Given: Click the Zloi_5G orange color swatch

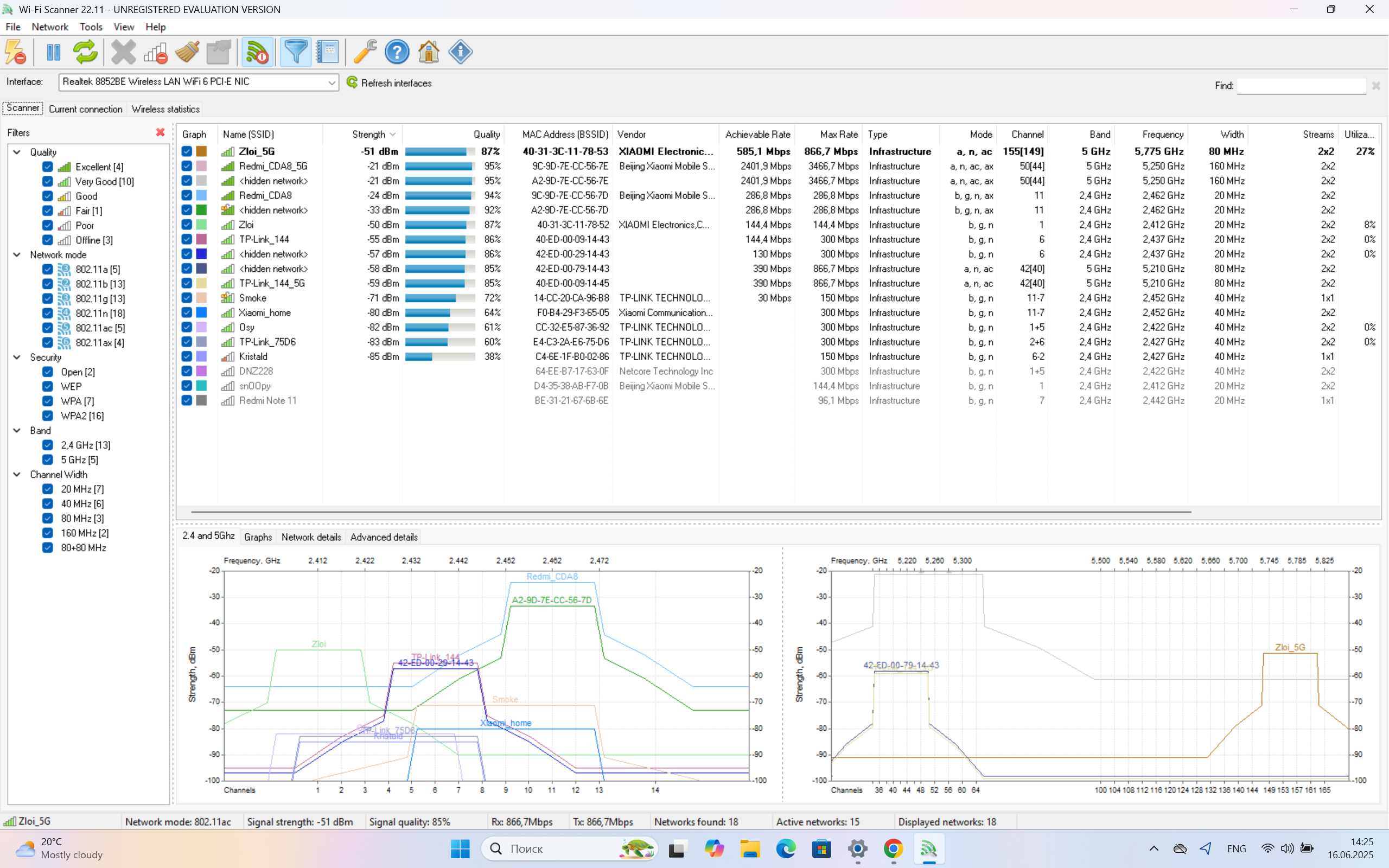Looking at the screenshot, I should 201,151.
